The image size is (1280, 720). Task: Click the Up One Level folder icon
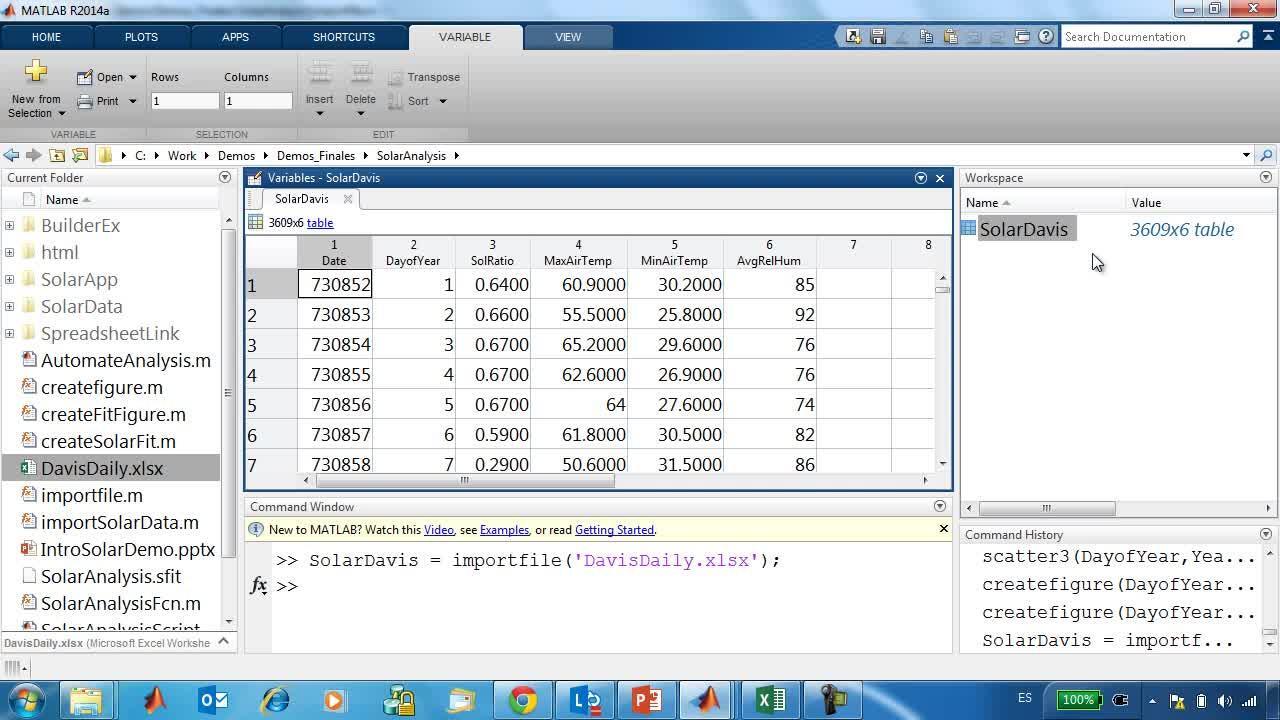click(x=57, y=155)
